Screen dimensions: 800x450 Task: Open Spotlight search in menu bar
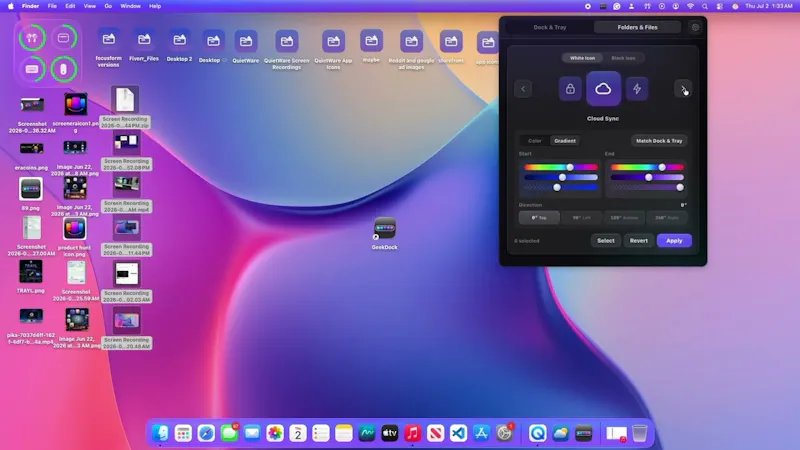click(x=705, y=6)
